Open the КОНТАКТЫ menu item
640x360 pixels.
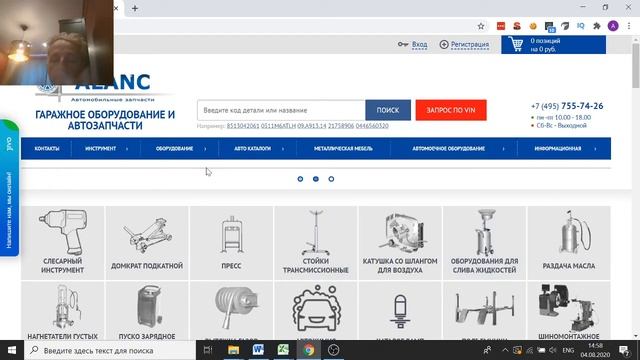47,149
